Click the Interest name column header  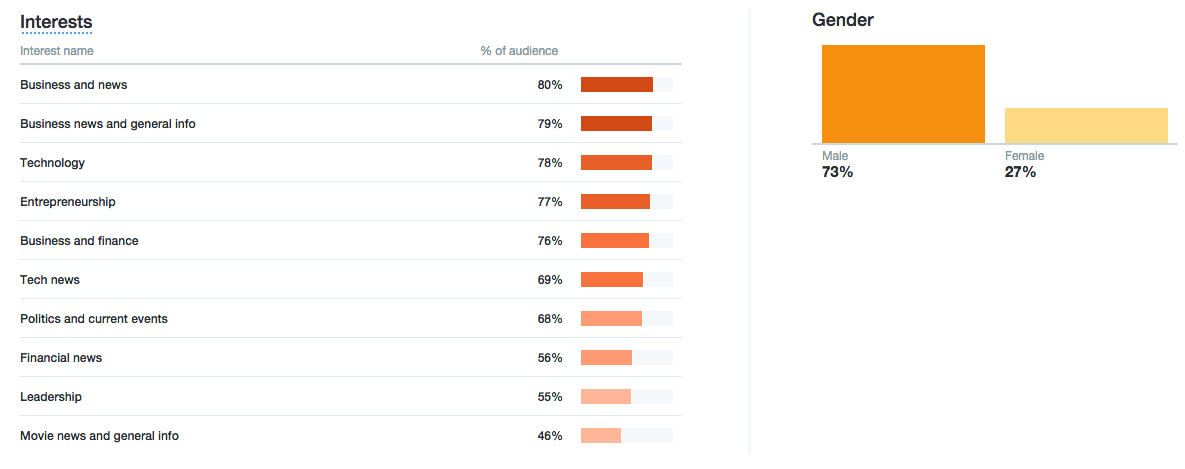57,51
